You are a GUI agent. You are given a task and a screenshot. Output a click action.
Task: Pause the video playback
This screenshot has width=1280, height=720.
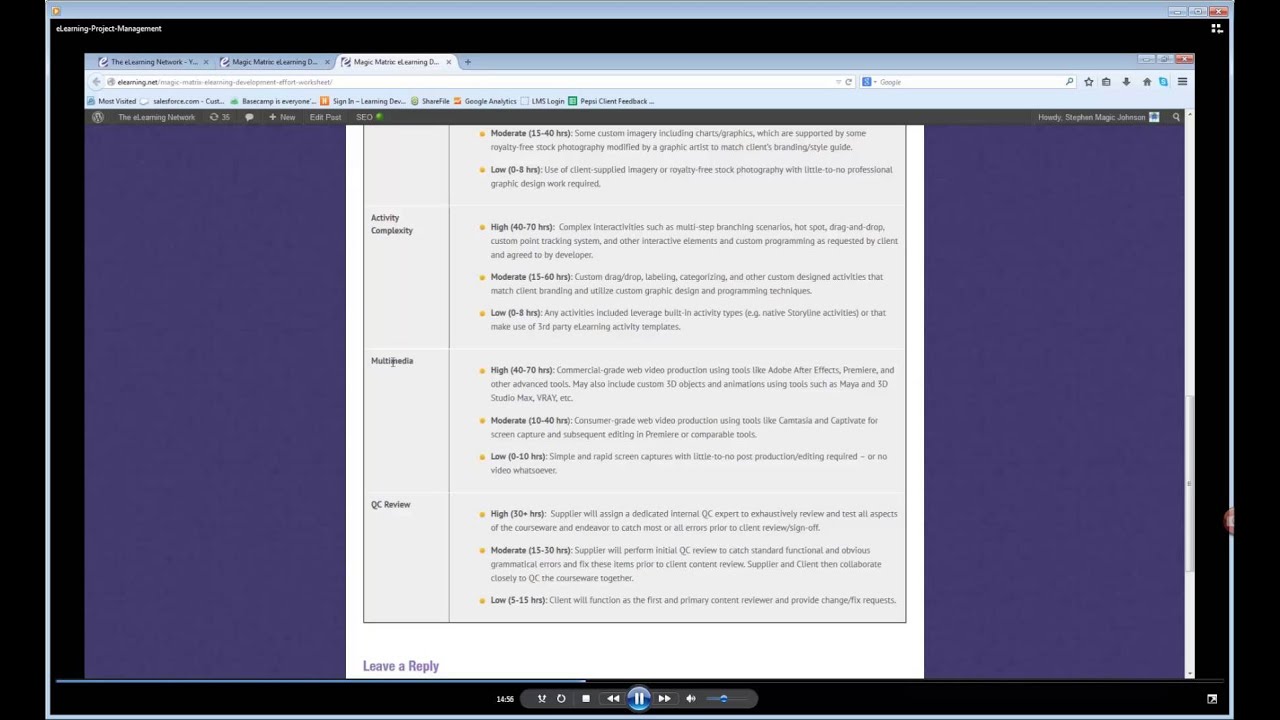click(x=638, y=699)
